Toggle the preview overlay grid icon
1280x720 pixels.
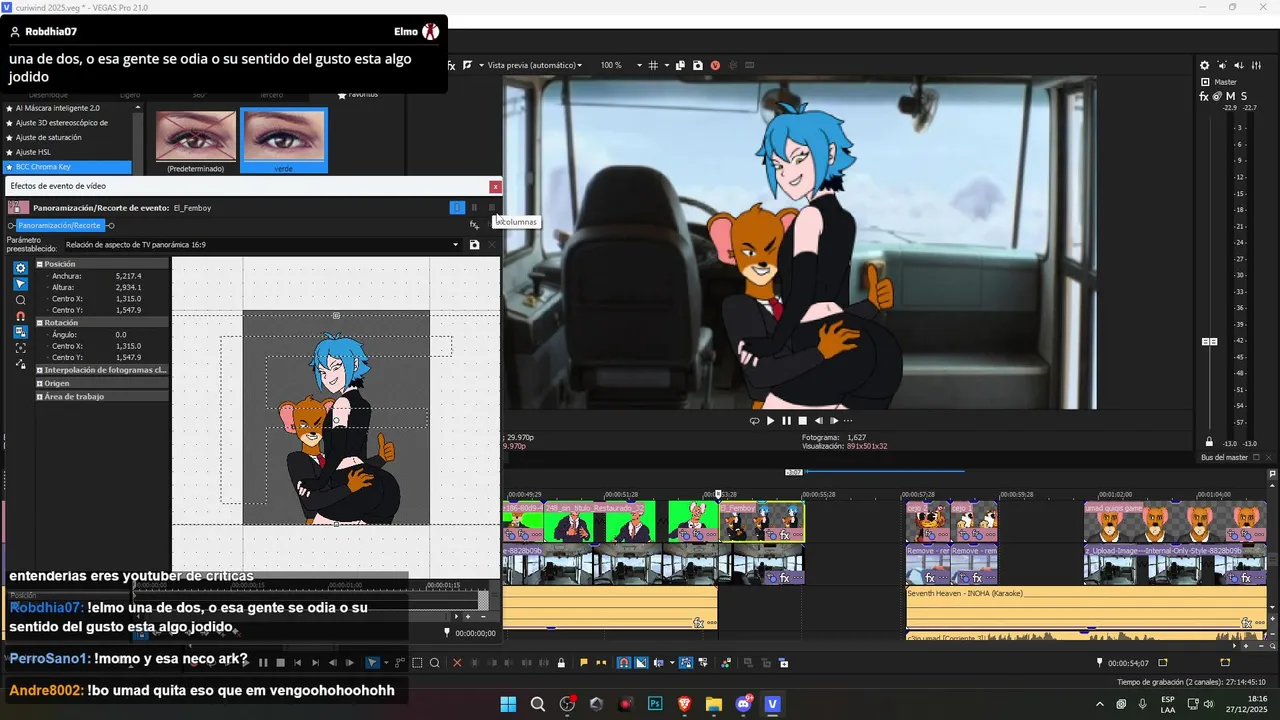tap(653, 65)
